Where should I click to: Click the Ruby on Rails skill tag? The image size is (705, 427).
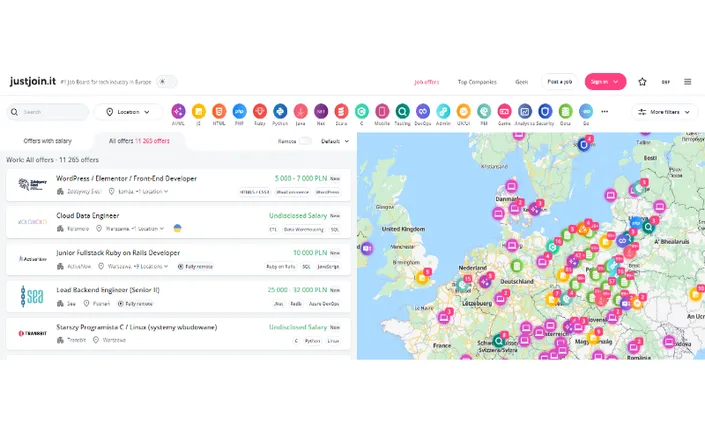pyautogui.click(x=281, y=267)
